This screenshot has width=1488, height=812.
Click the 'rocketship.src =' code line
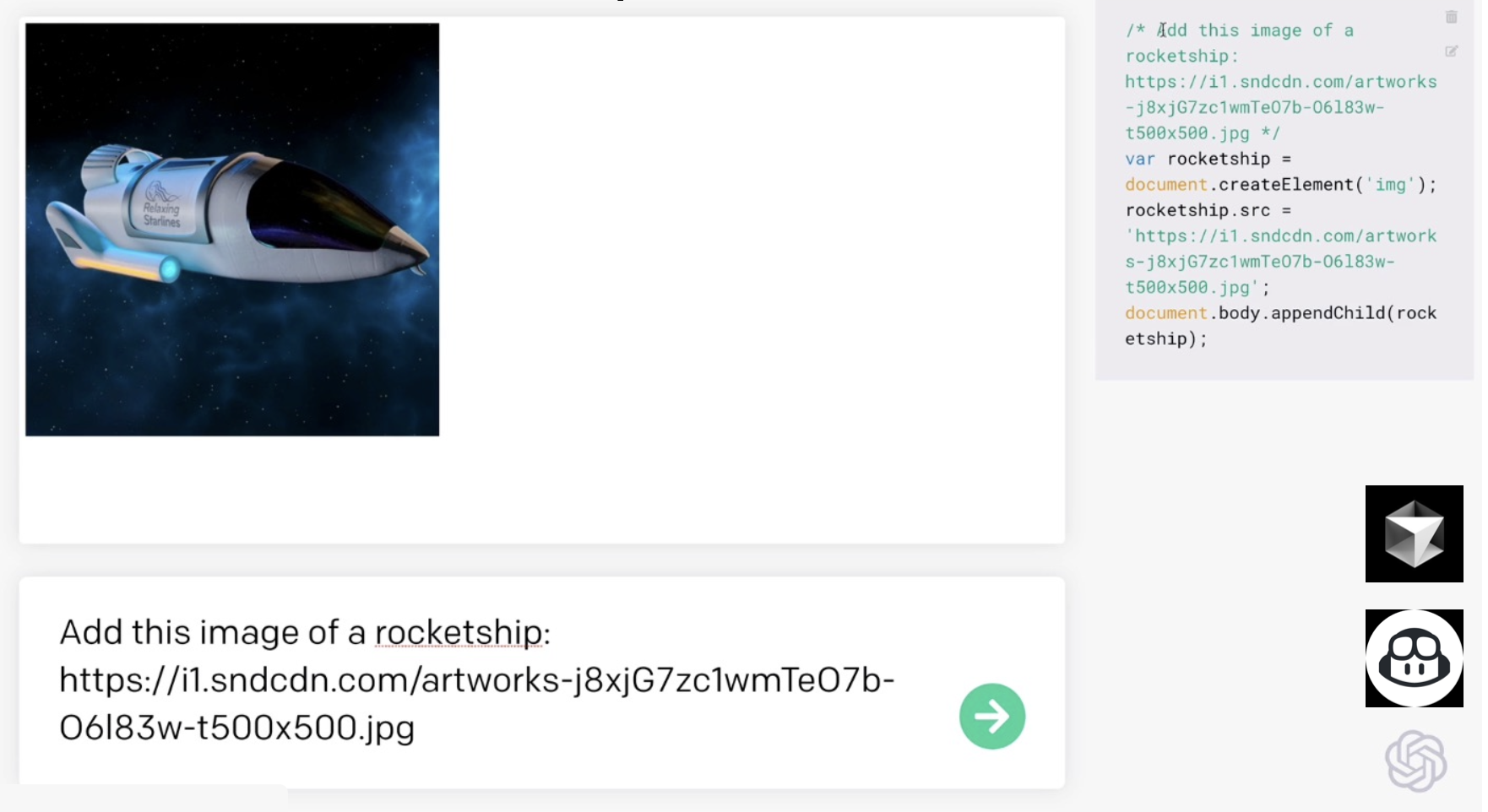click(1208, 210)
